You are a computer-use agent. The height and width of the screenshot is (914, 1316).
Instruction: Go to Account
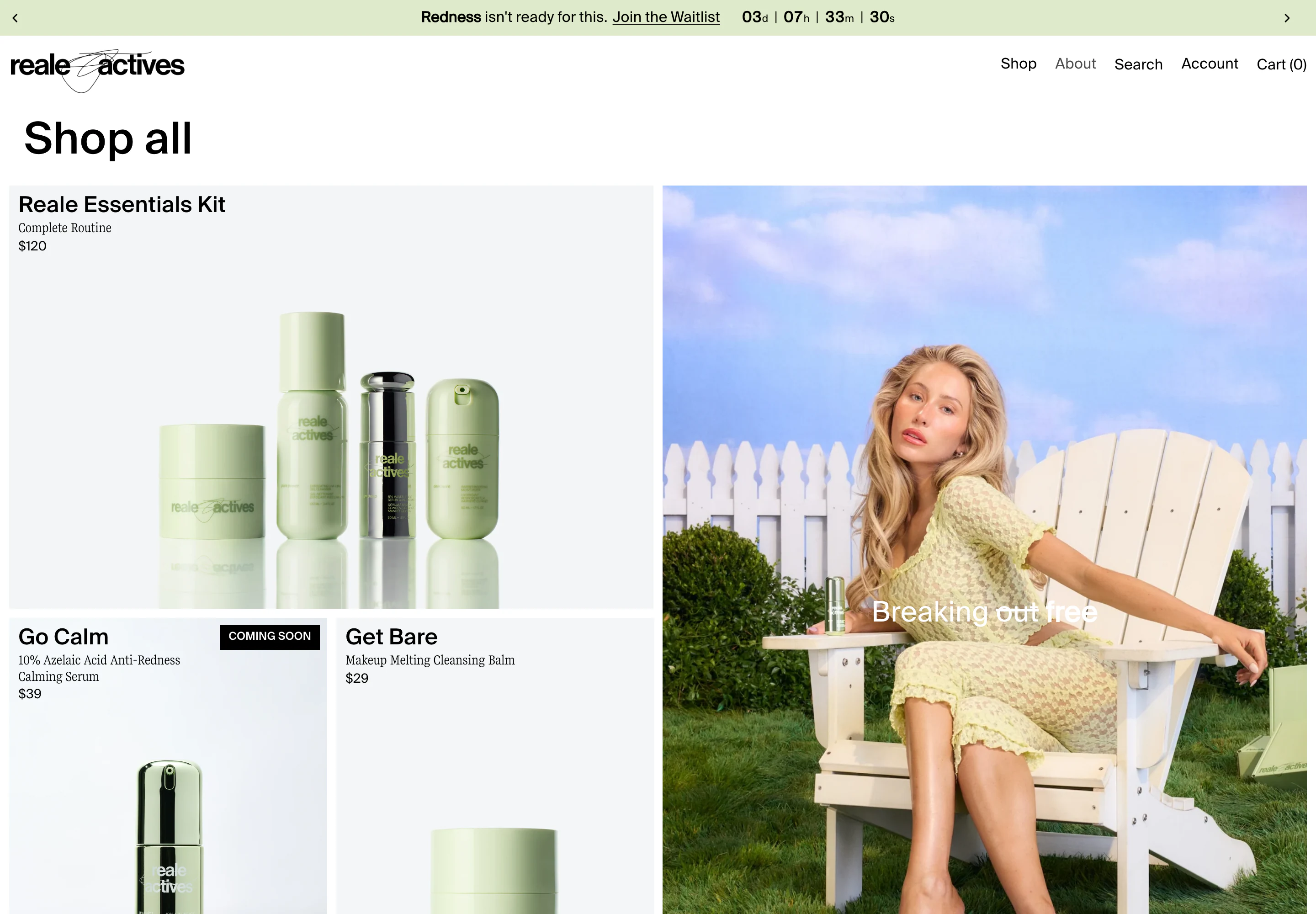tap(1210, 64)
